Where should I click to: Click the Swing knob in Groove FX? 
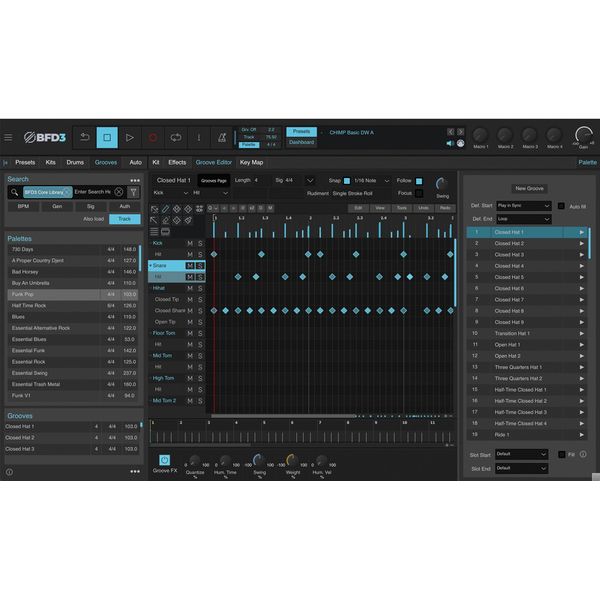(x=259, y=460)
